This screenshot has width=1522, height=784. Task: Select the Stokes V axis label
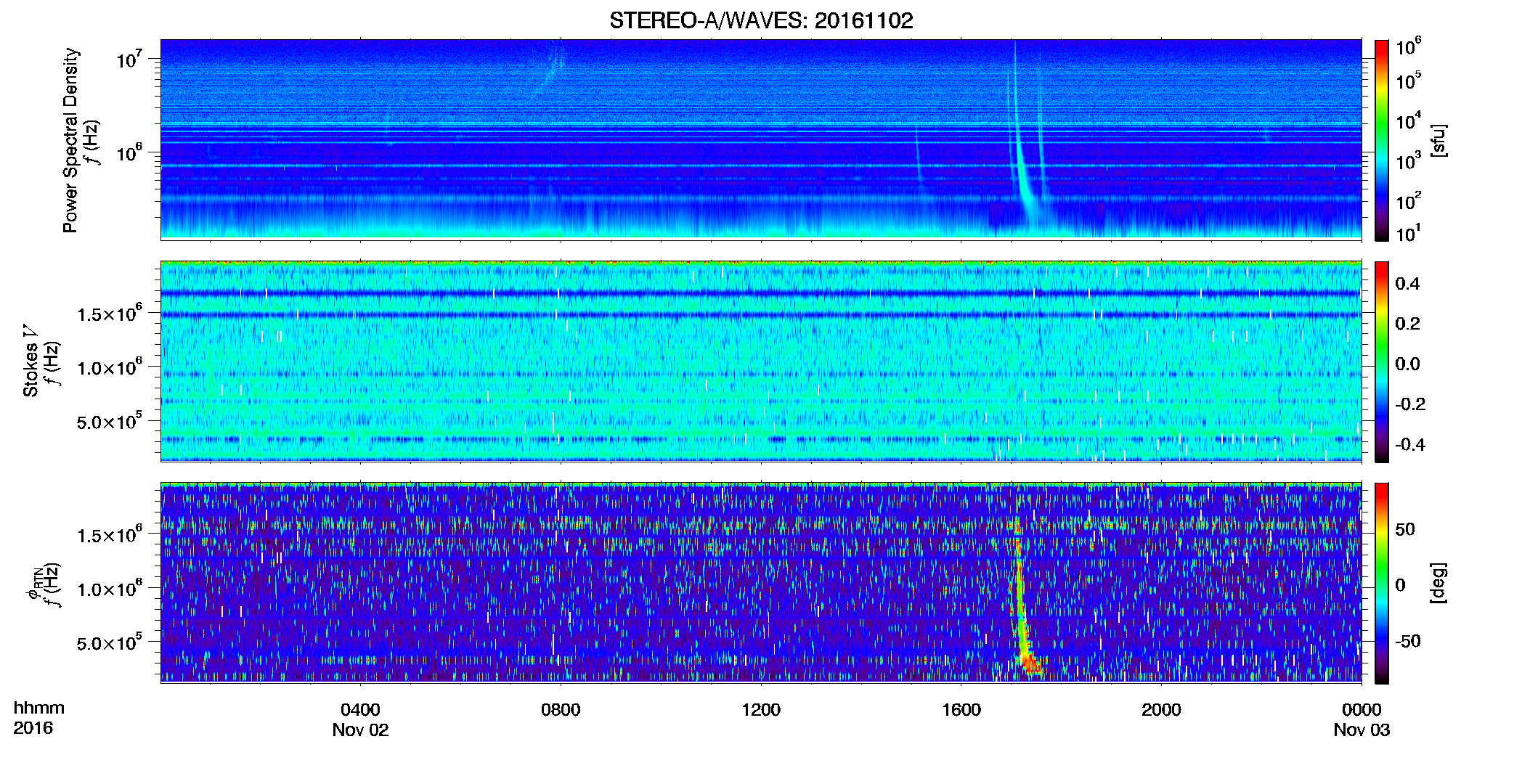click(31, 361)
